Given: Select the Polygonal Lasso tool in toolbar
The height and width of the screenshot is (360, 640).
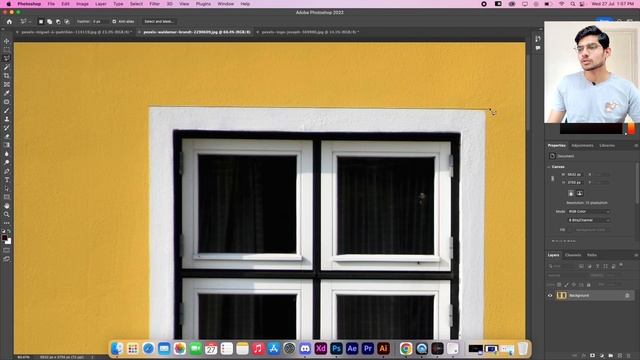Looking at the screenshot, I should tap(7, 58).
